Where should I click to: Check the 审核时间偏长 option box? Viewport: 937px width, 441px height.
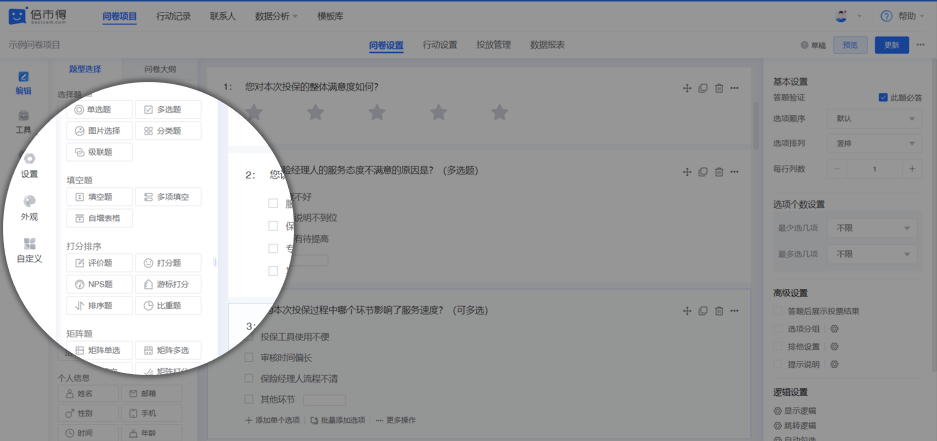(x=250, y=357)
